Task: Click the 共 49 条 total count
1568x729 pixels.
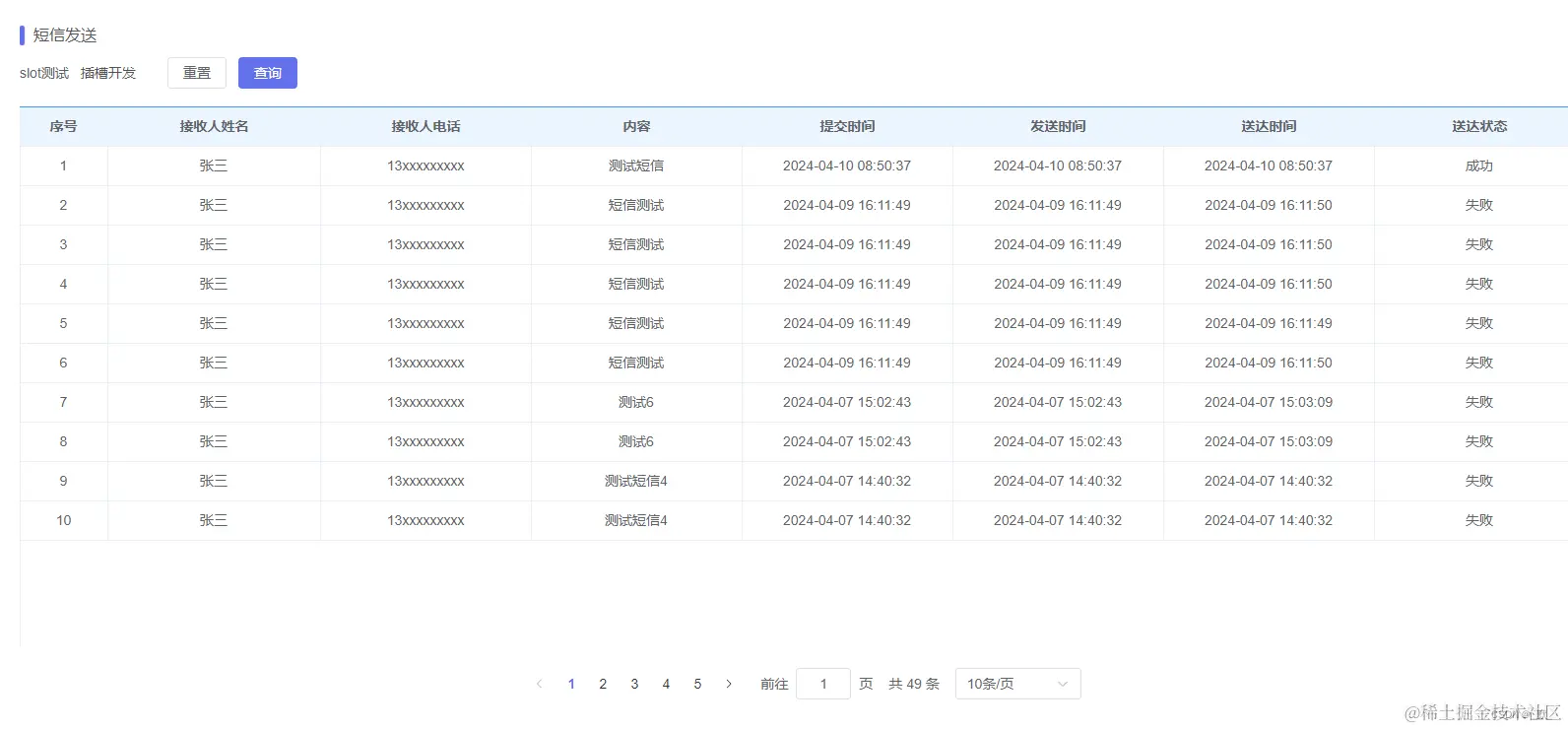Action: pos(914,684)
